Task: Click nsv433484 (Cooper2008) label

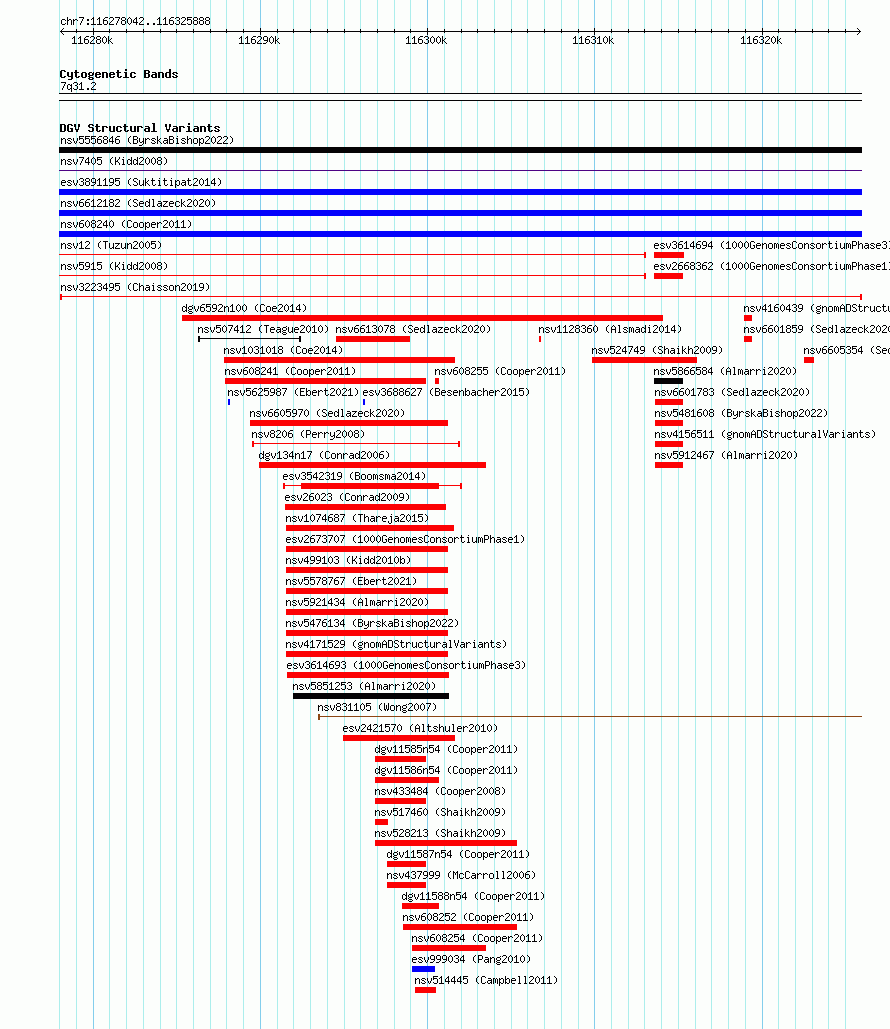Action: pyautogui.click(x=440, y=791)
